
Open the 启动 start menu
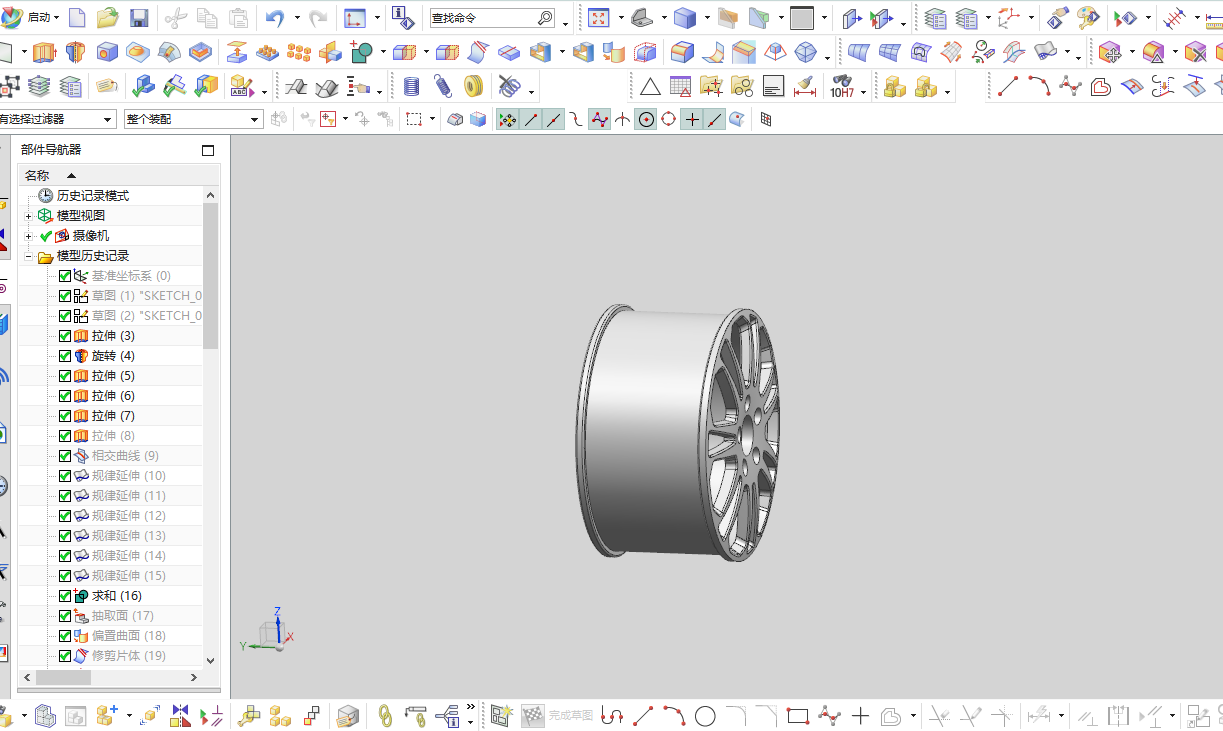click(x=32, y=18)
